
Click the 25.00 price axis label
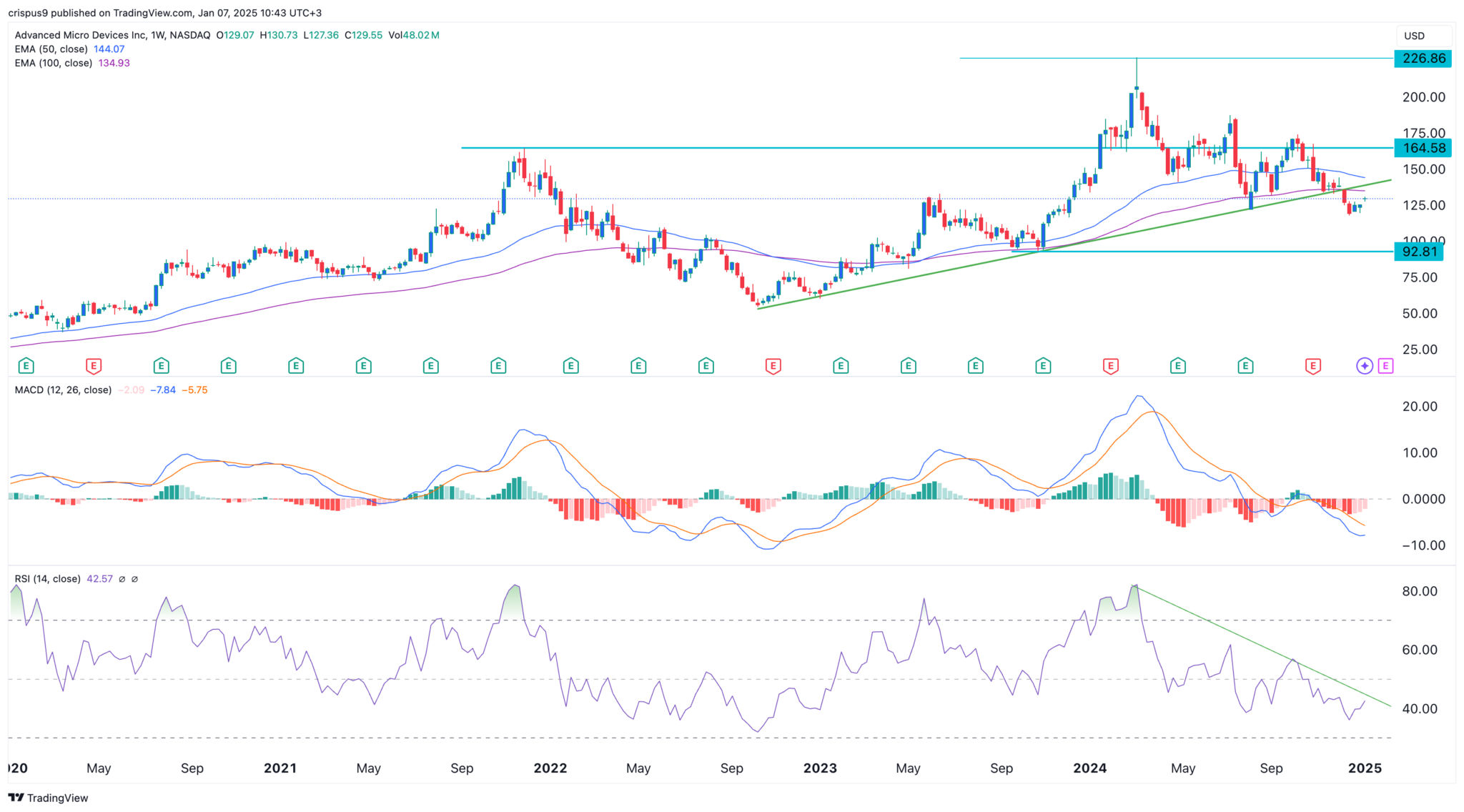tap(1419, 350)
